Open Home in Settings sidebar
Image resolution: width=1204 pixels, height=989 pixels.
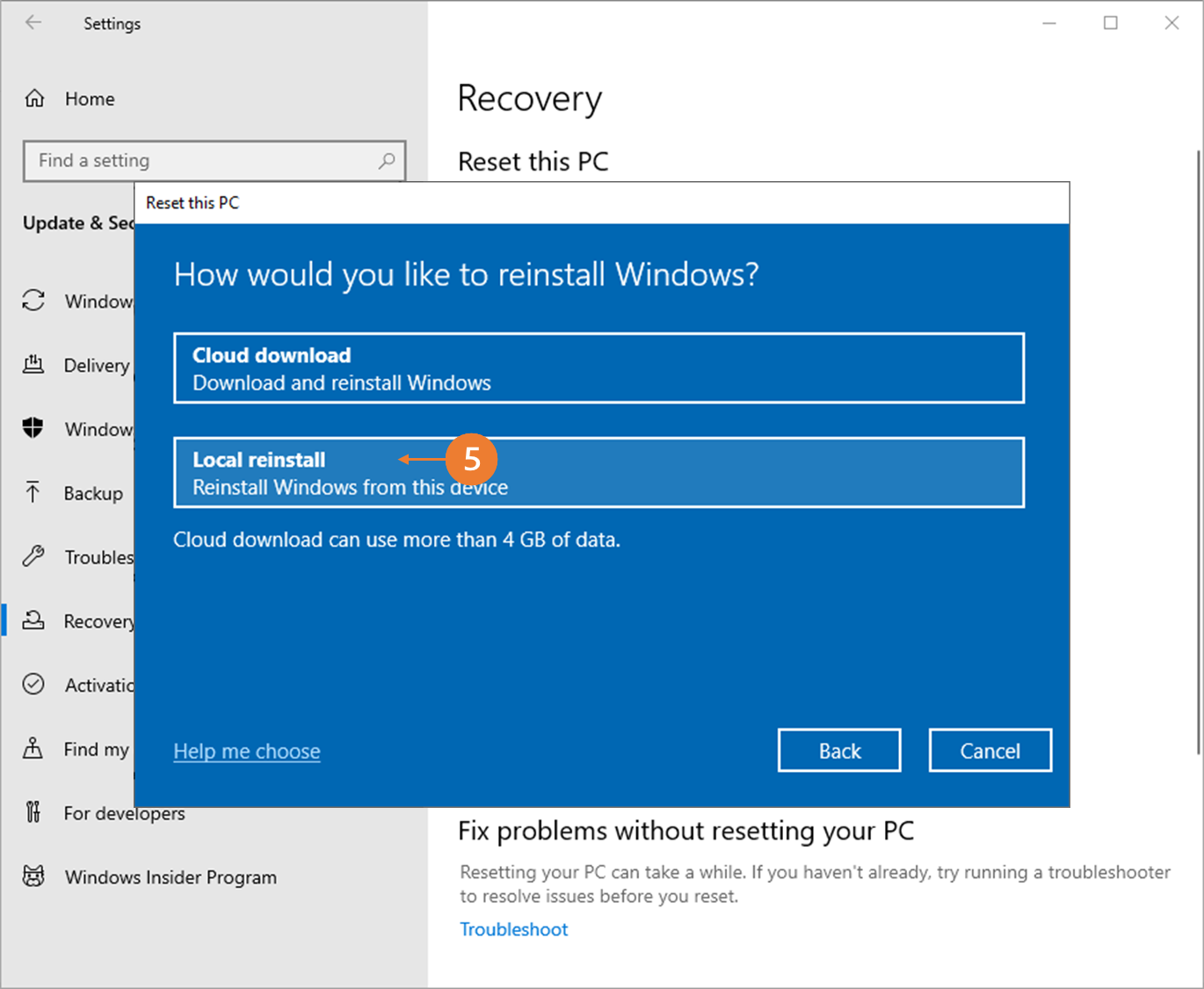pyautogui.click(x=90, y=98)
